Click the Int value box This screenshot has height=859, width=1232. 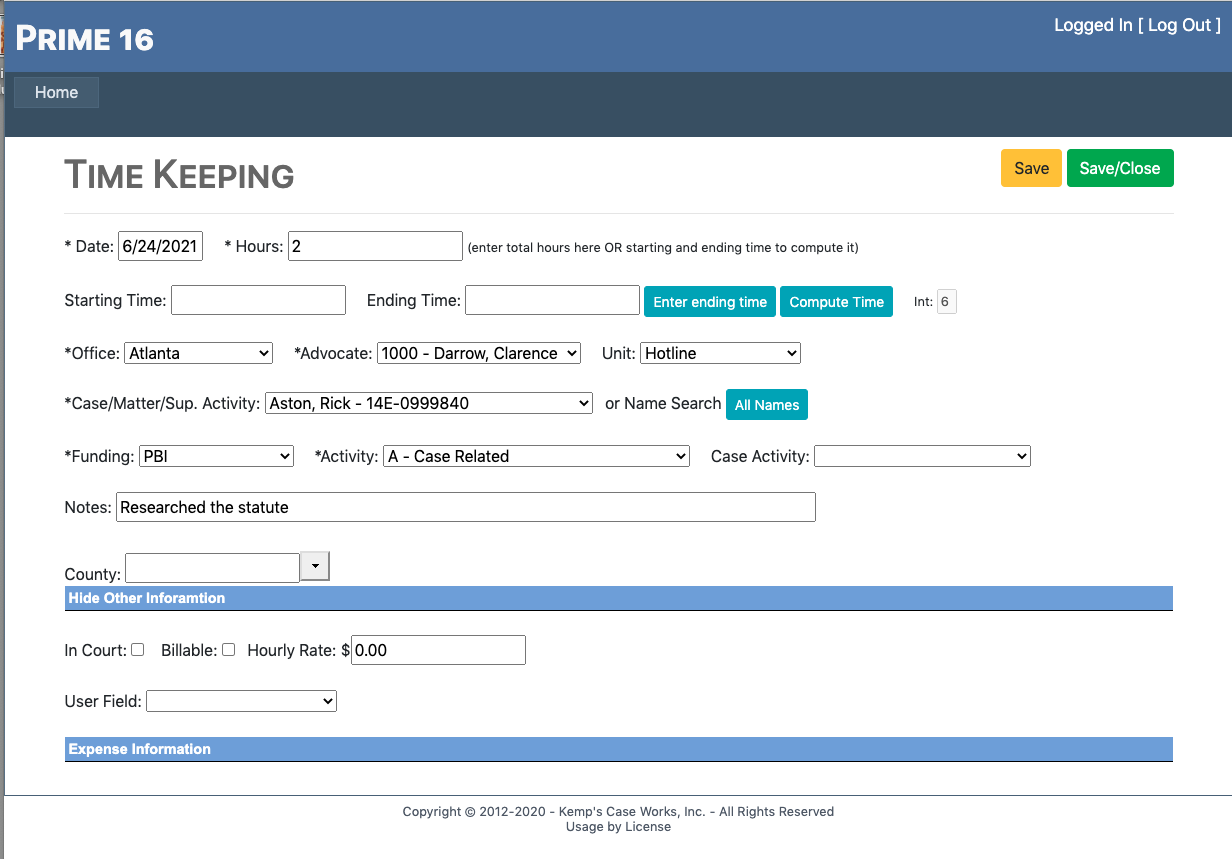pyautogui.click(x=945, y=302)
